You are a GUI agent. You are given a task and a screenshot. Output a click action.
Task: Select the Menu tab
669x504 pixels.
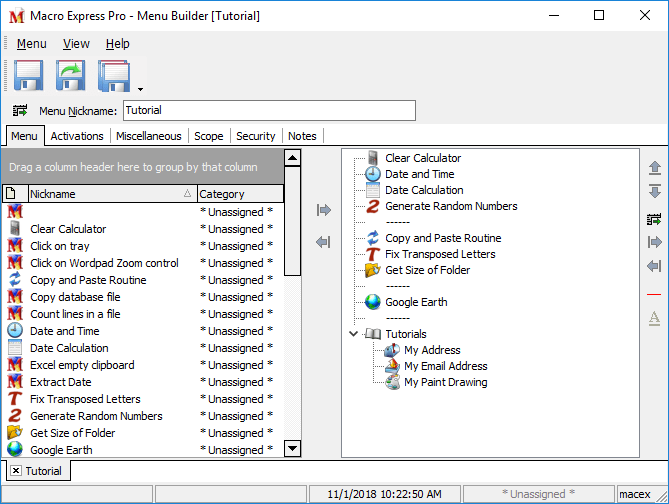[x=24, y=136]
